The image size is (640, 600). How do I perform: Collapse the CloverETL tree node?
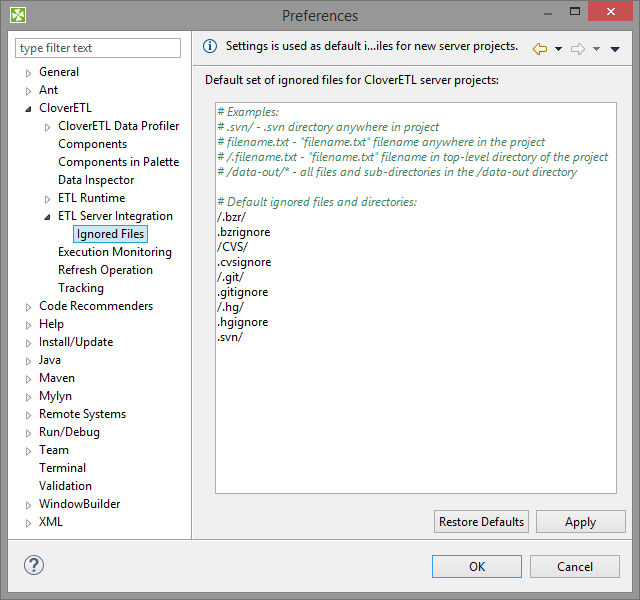(29, 109)
